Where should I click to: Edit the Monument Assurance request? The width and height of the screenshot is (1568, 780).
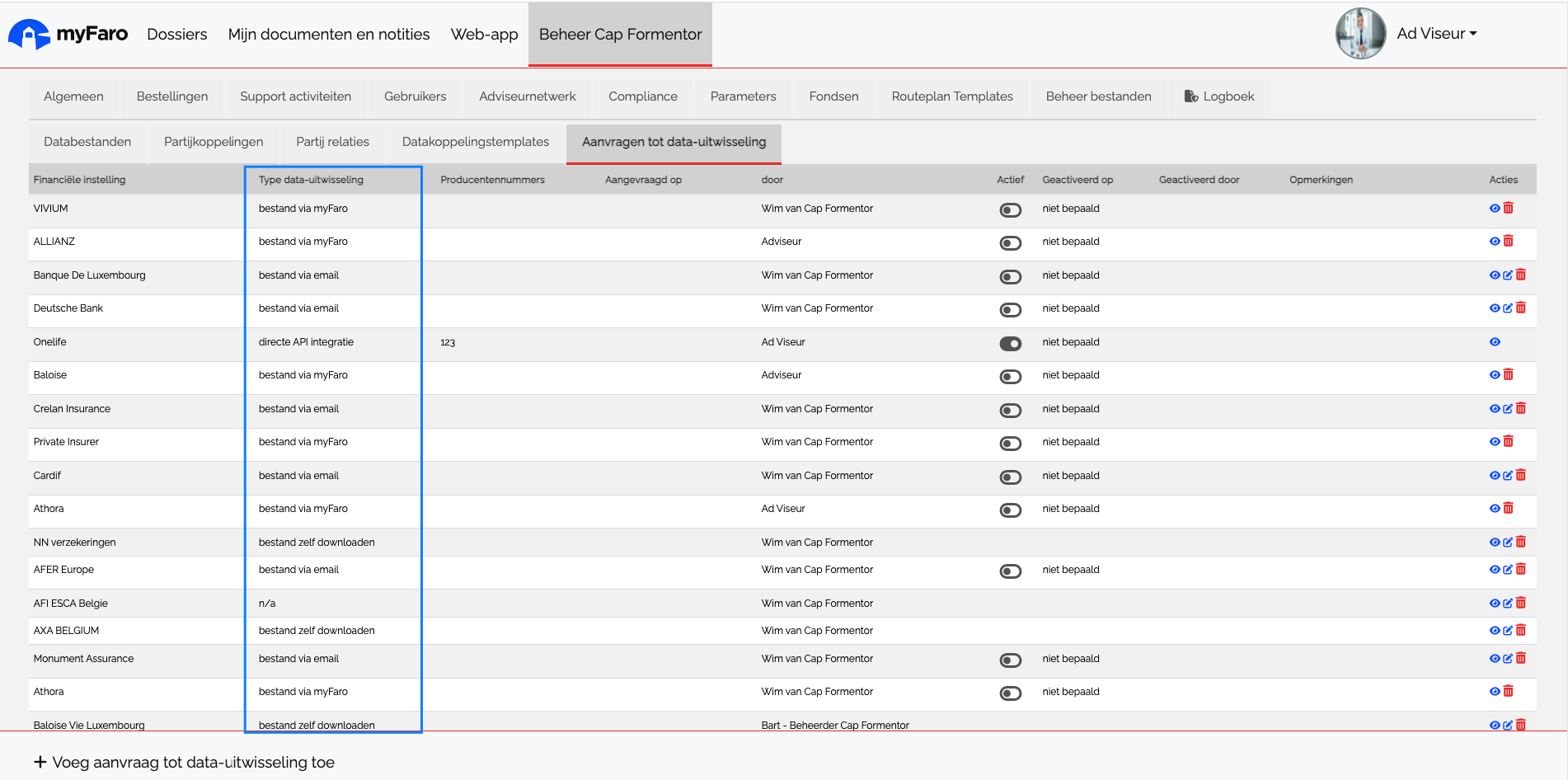[x=1508, y=659]
